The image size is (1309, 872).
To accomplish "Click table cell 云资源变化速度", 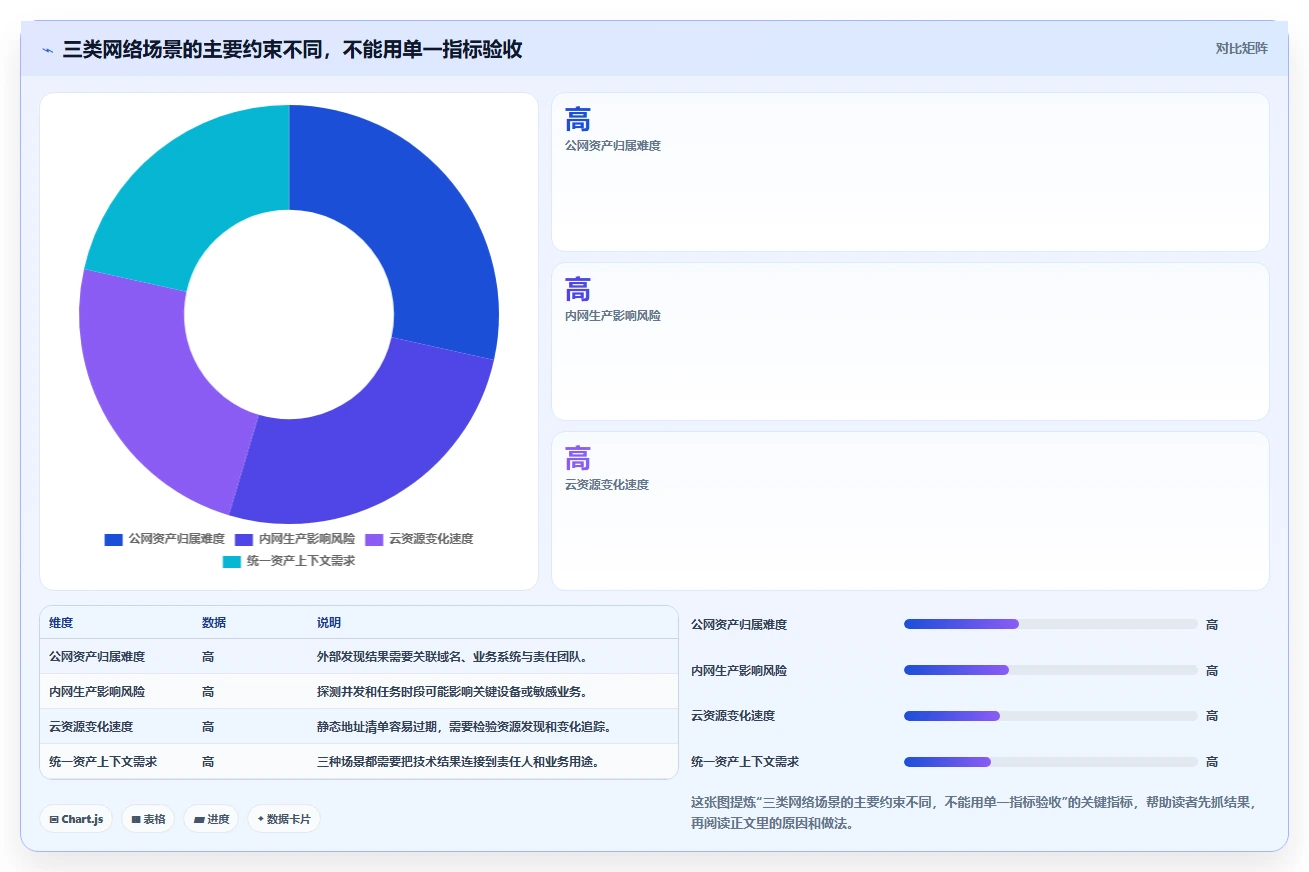I will coord(91,727).
